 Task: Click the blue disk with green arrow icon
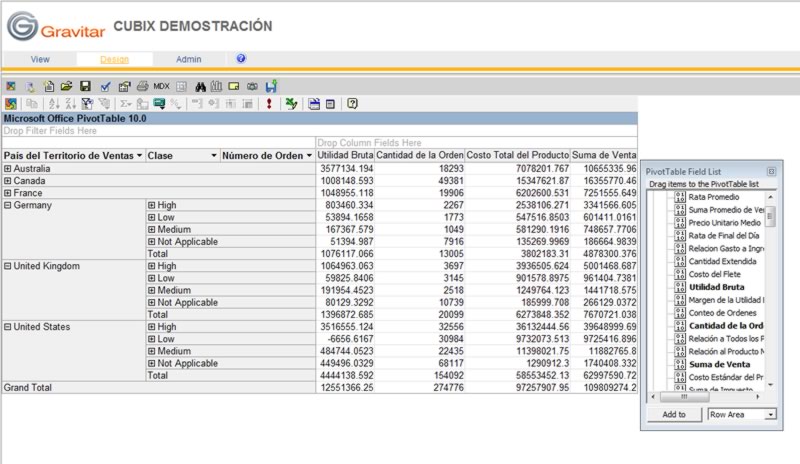(271, 86)
